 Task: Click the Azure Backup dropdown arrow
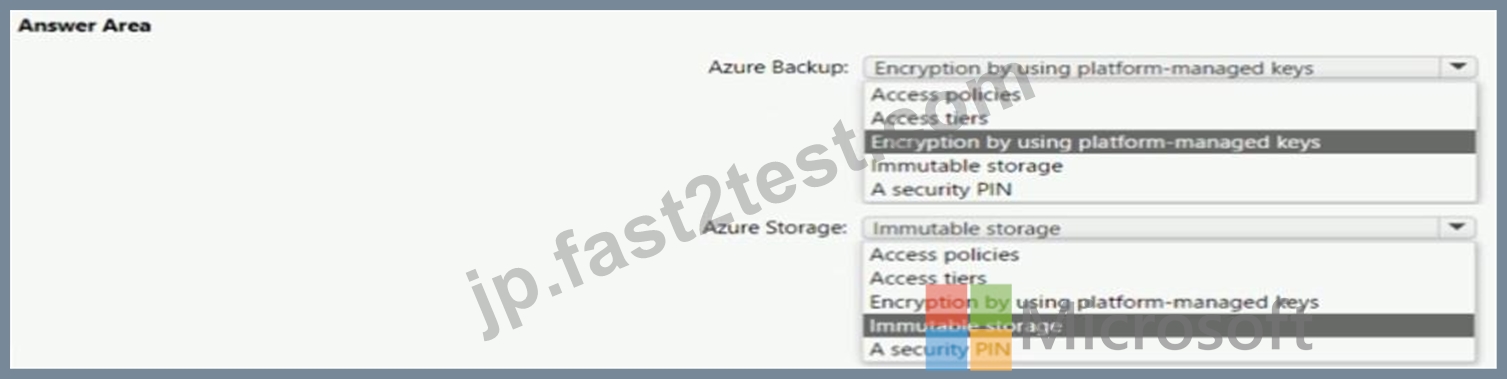tap(1457, 67)
